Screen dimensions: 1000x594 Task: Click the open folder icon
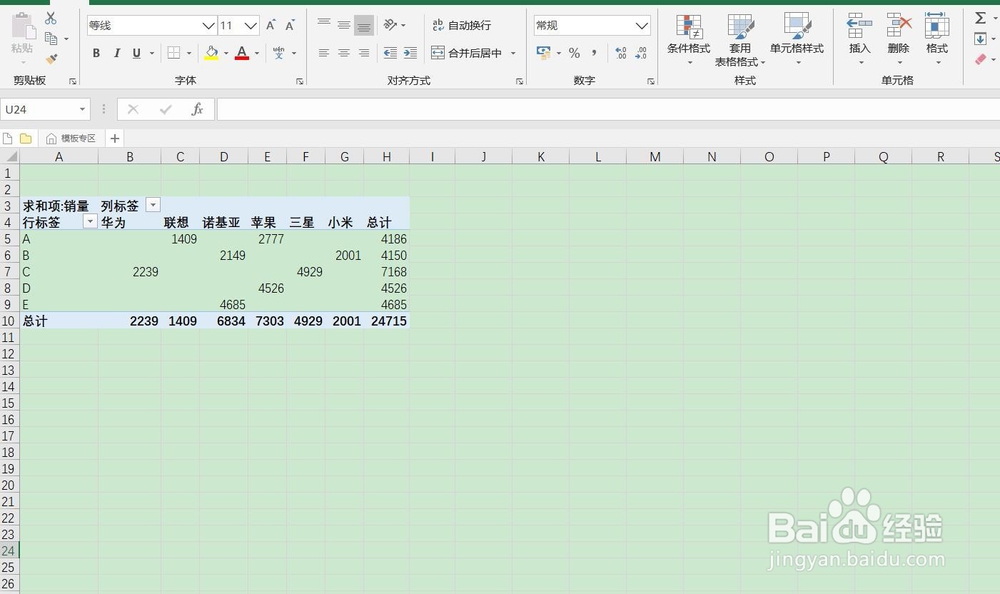[x=26, y=138]
